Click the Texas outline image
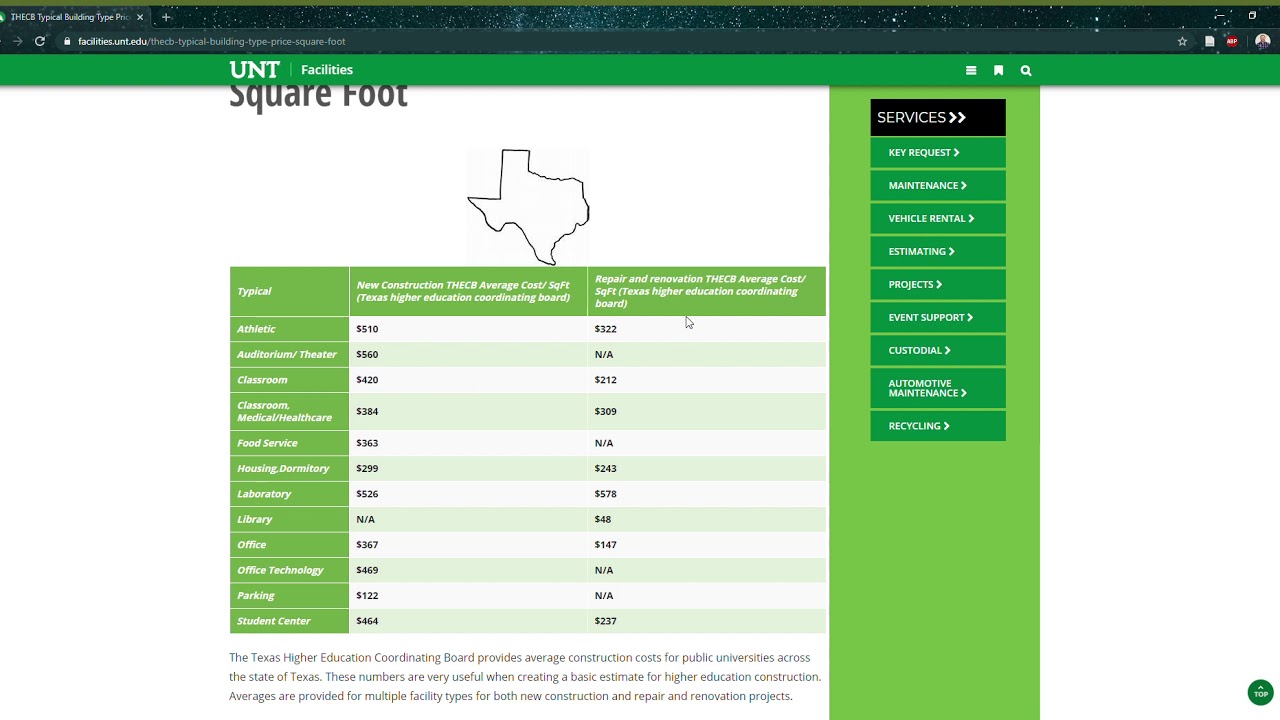Screen dimensions: 1280x720 pos(528,206)
